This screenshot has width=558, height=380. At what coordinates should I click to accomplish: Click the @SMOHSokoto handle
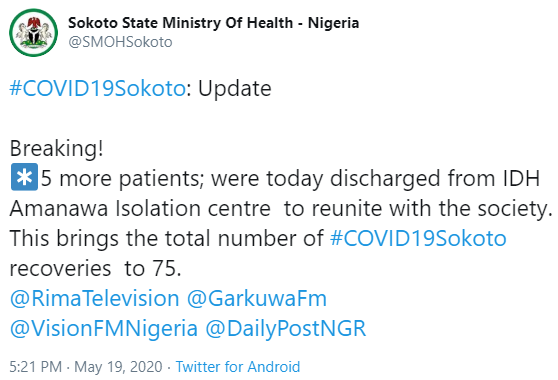[x=120, y=42]
